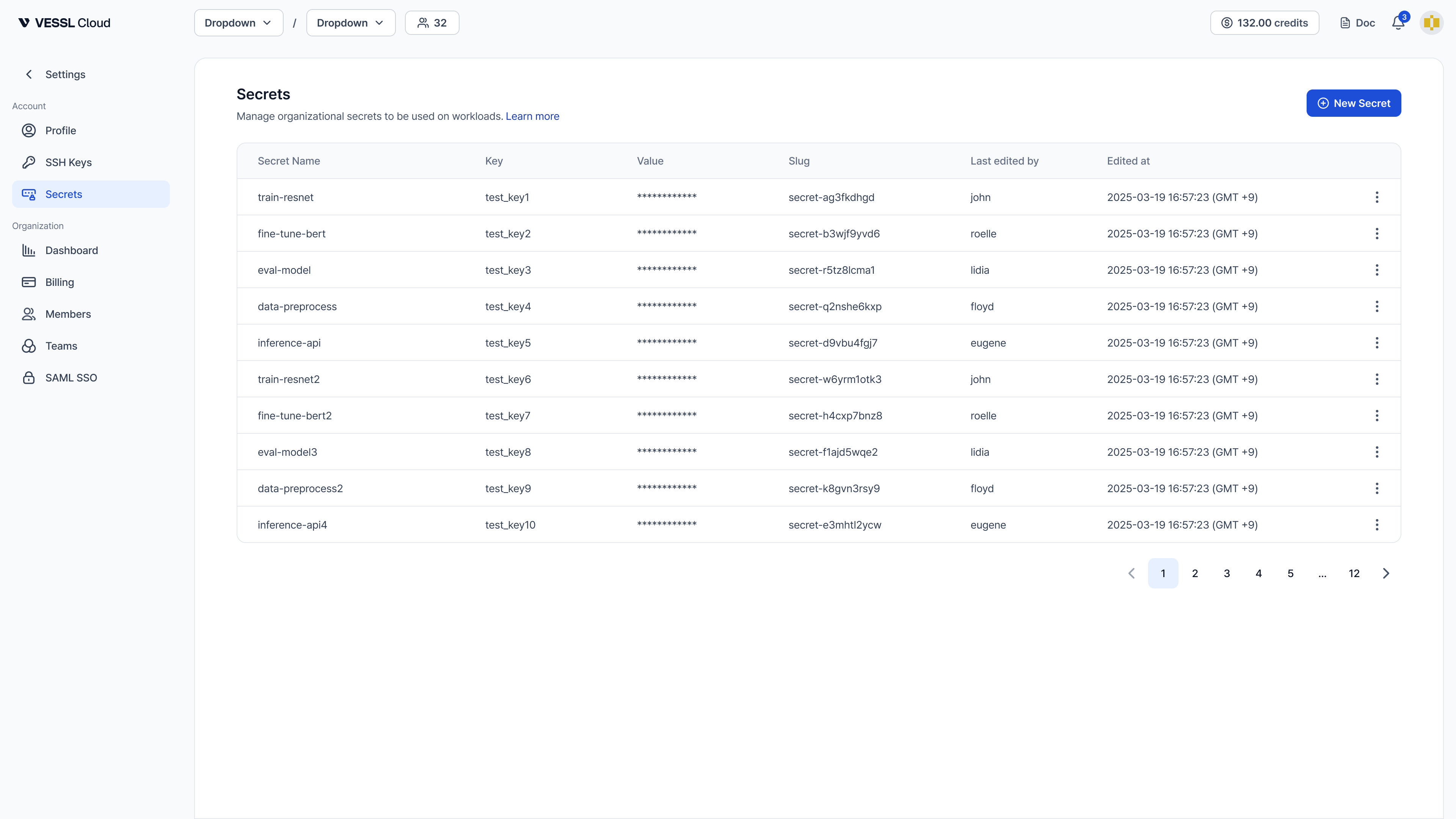This screenshot has width=1456, height=819.
Task: Go to pagination page 3
Action: tap(1227, 573)
